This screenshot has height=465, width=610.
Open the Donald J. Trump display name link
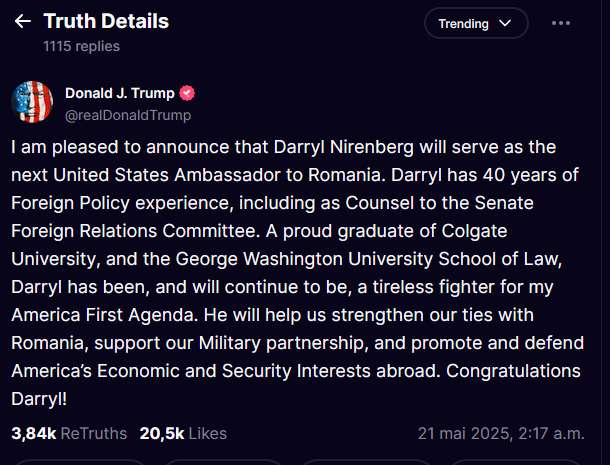point(120,93)
